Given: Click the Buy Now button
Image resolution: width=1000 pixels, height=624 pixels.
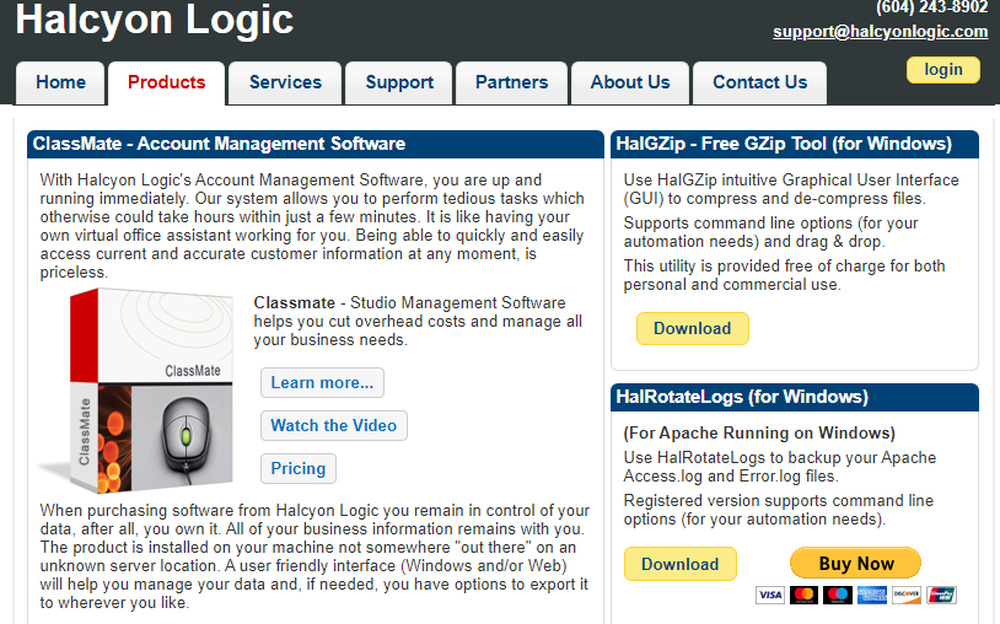Looking at the screenshot, I should pyautogui.click(x=856, y=563).
